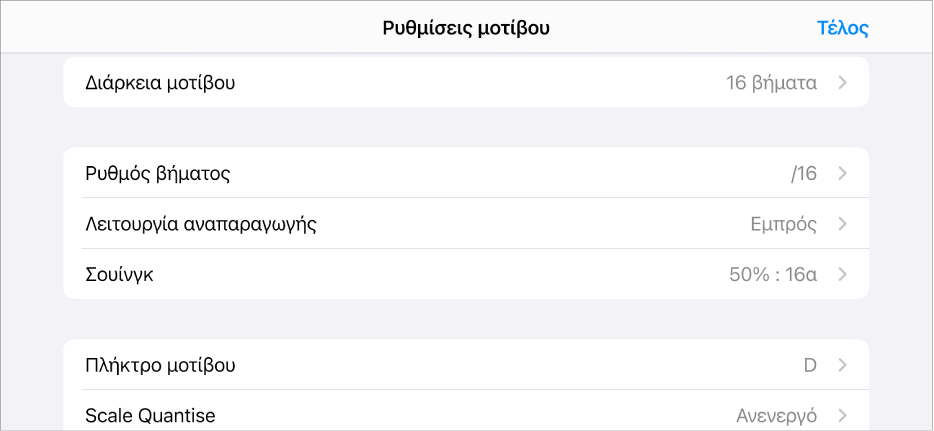Select the 16 βήματα value
This screenshot has width=934, height=431.
pyautogui.click(x=771, y=83)
